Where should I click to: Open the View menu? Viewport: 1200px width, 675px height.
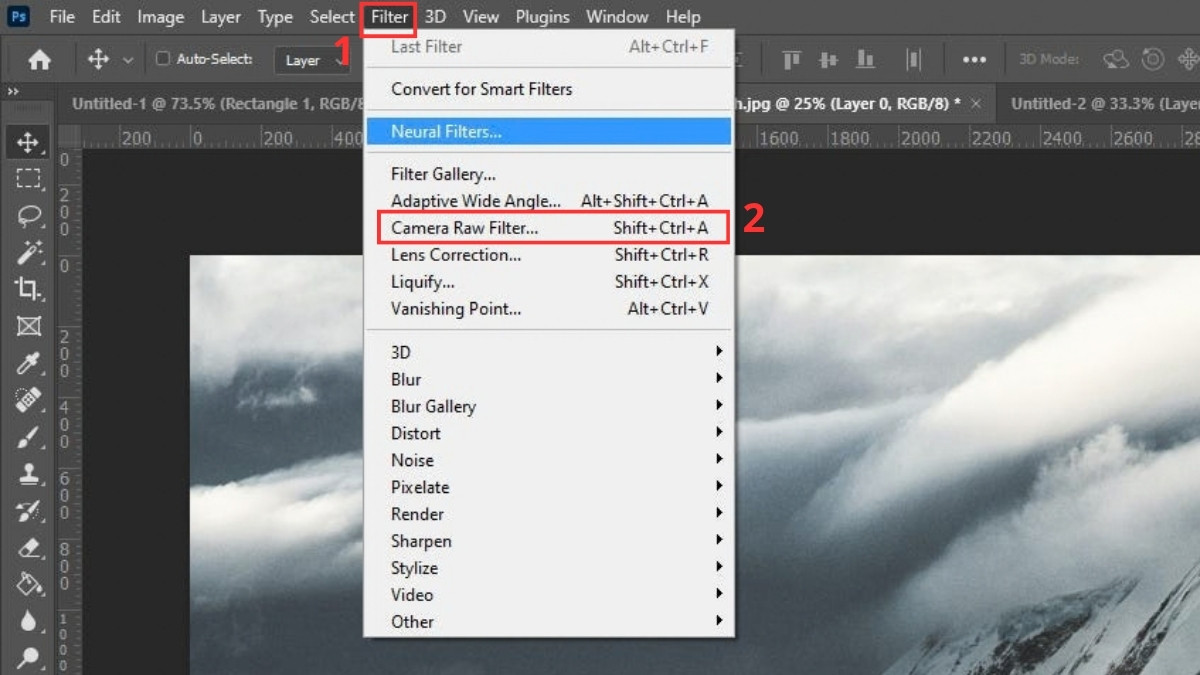click(481, 17)
